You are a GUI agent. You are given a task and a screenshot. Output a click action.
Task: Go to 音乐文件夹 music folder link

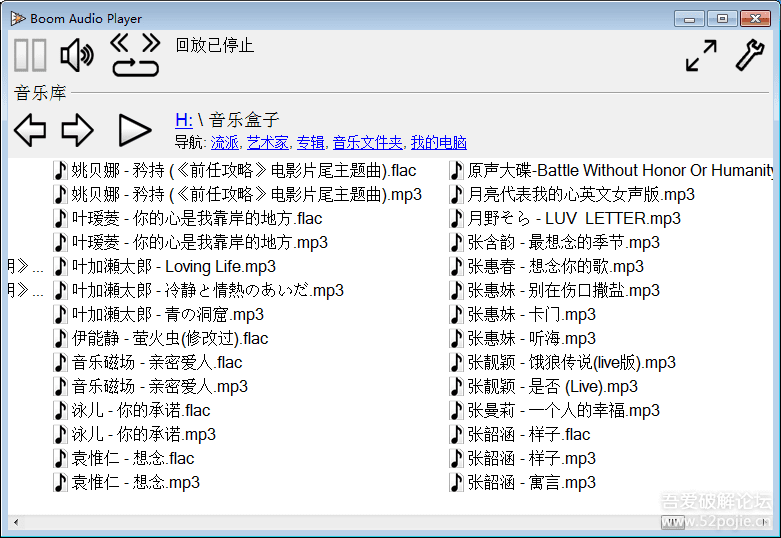pyautogui.click(x=368, y=143)
